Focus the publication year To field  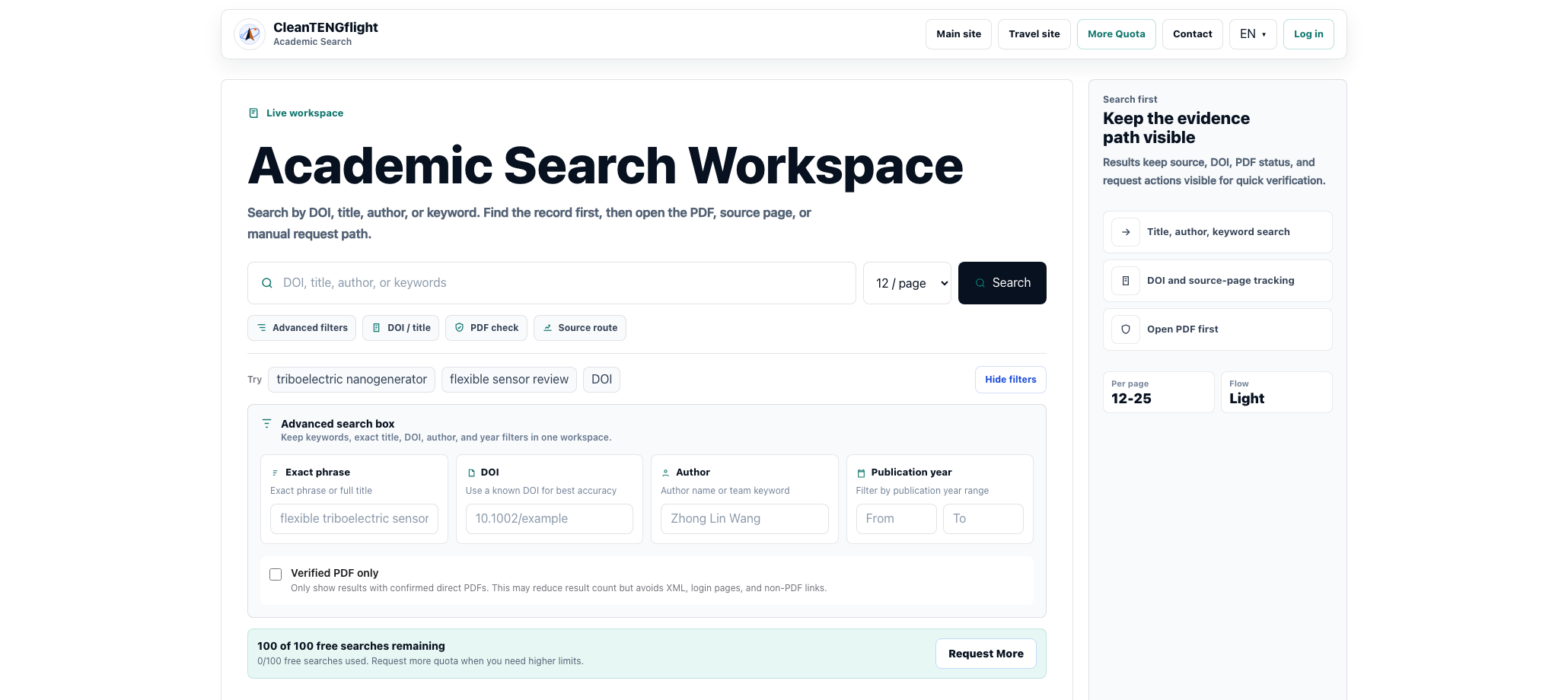tap(983, 519)
